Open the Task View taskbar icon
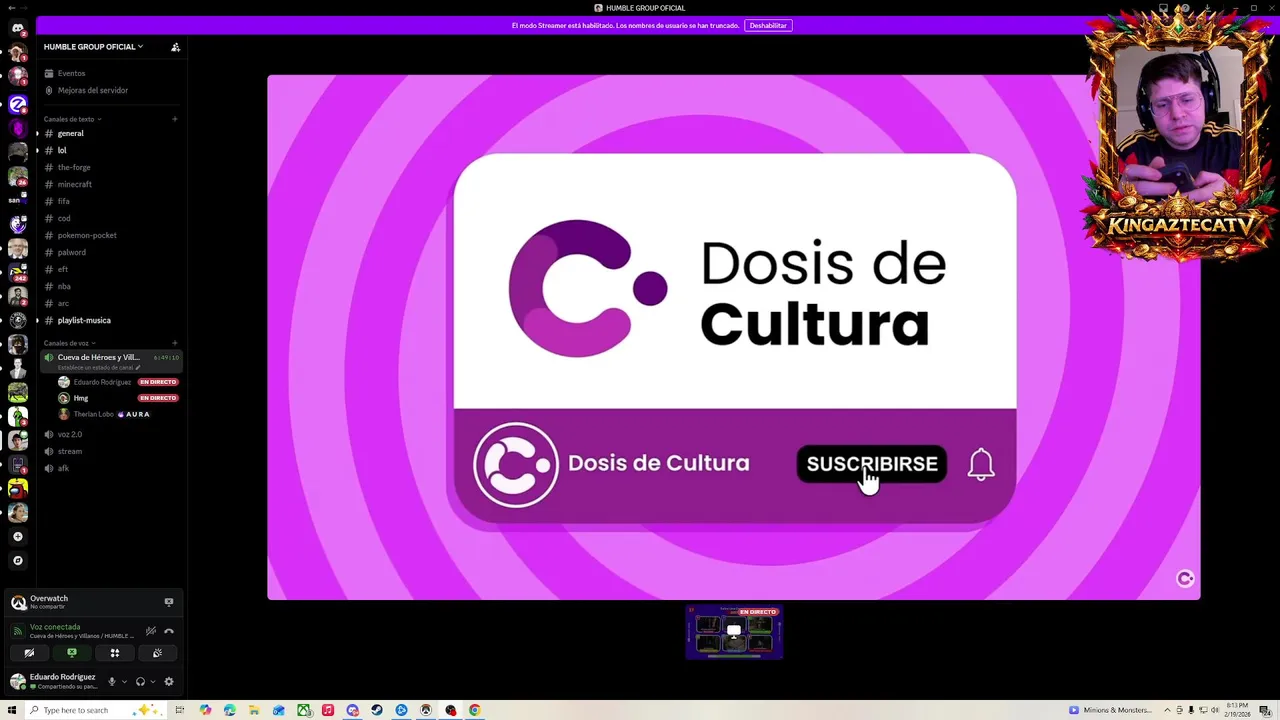Viewport: 1280px width, 720px height. [x=180, y=710]
